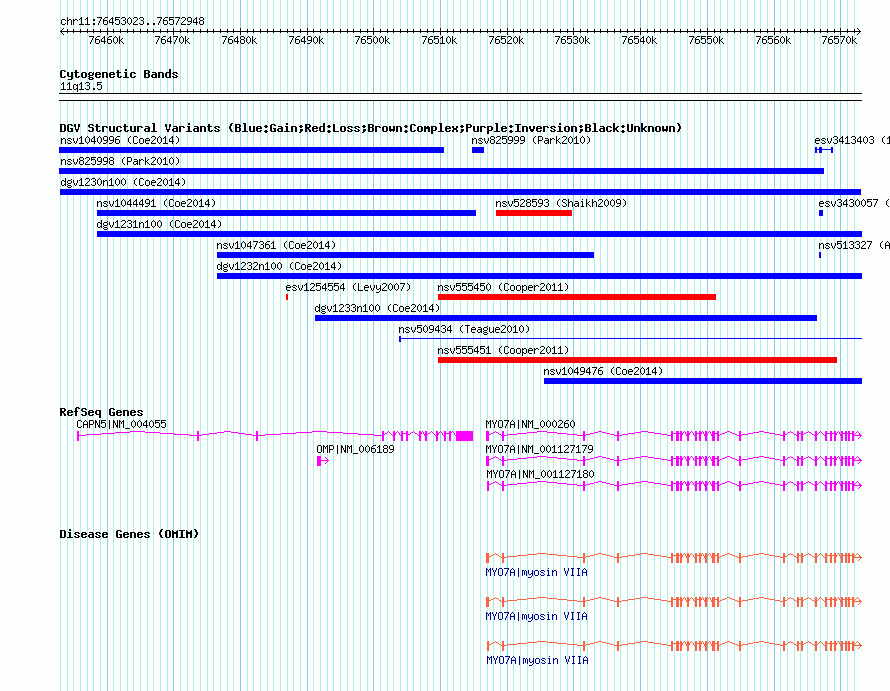Select red nsv555451 (Cooper2011) loss bar

click(x=637, y=360)
